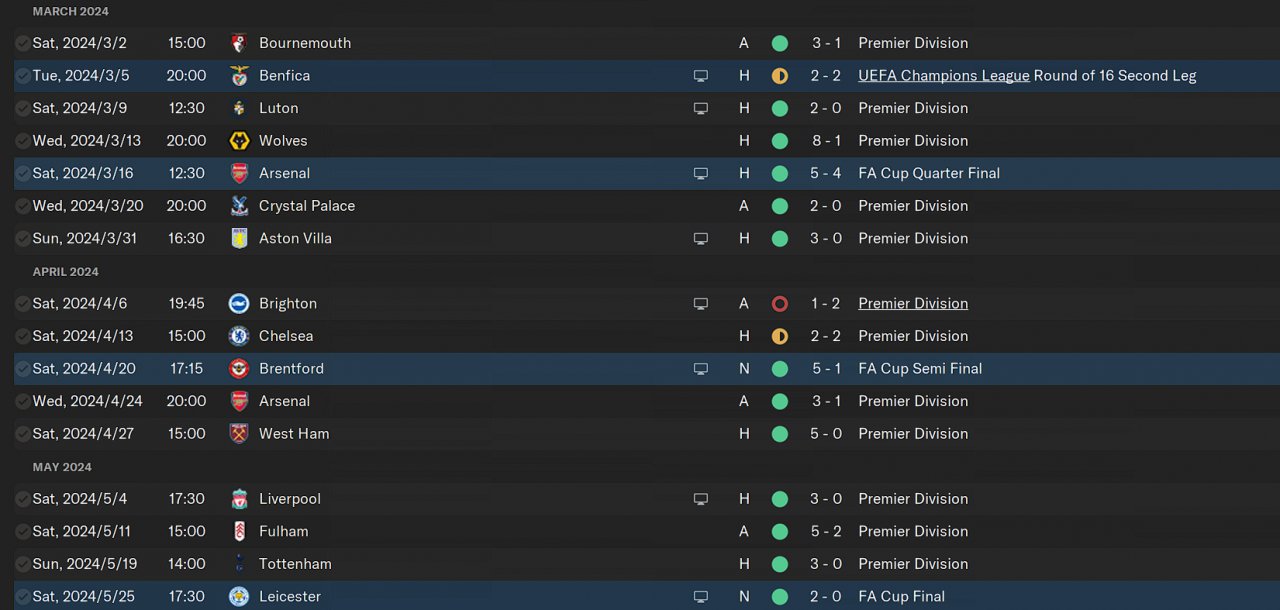Click the red loss indicator for Brighton
Screen dimensions: 1280x610
(780, 304)
